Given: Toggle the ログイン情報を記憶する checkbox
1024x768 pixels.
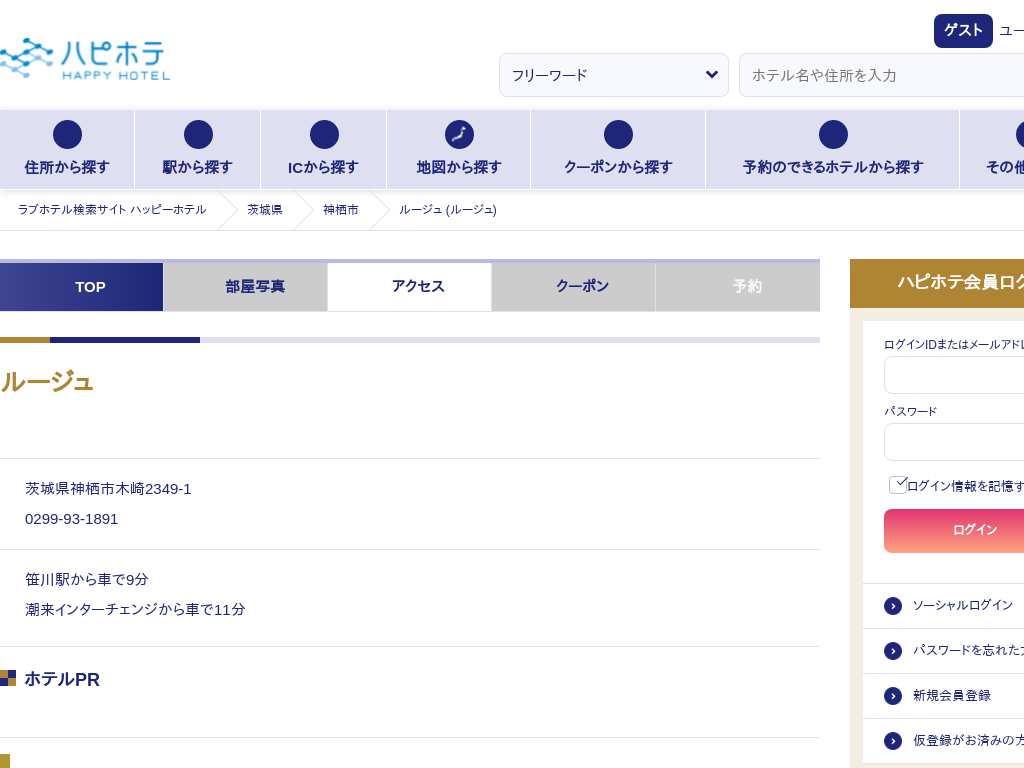Looking at the screenshot, I should coord(898,485).
